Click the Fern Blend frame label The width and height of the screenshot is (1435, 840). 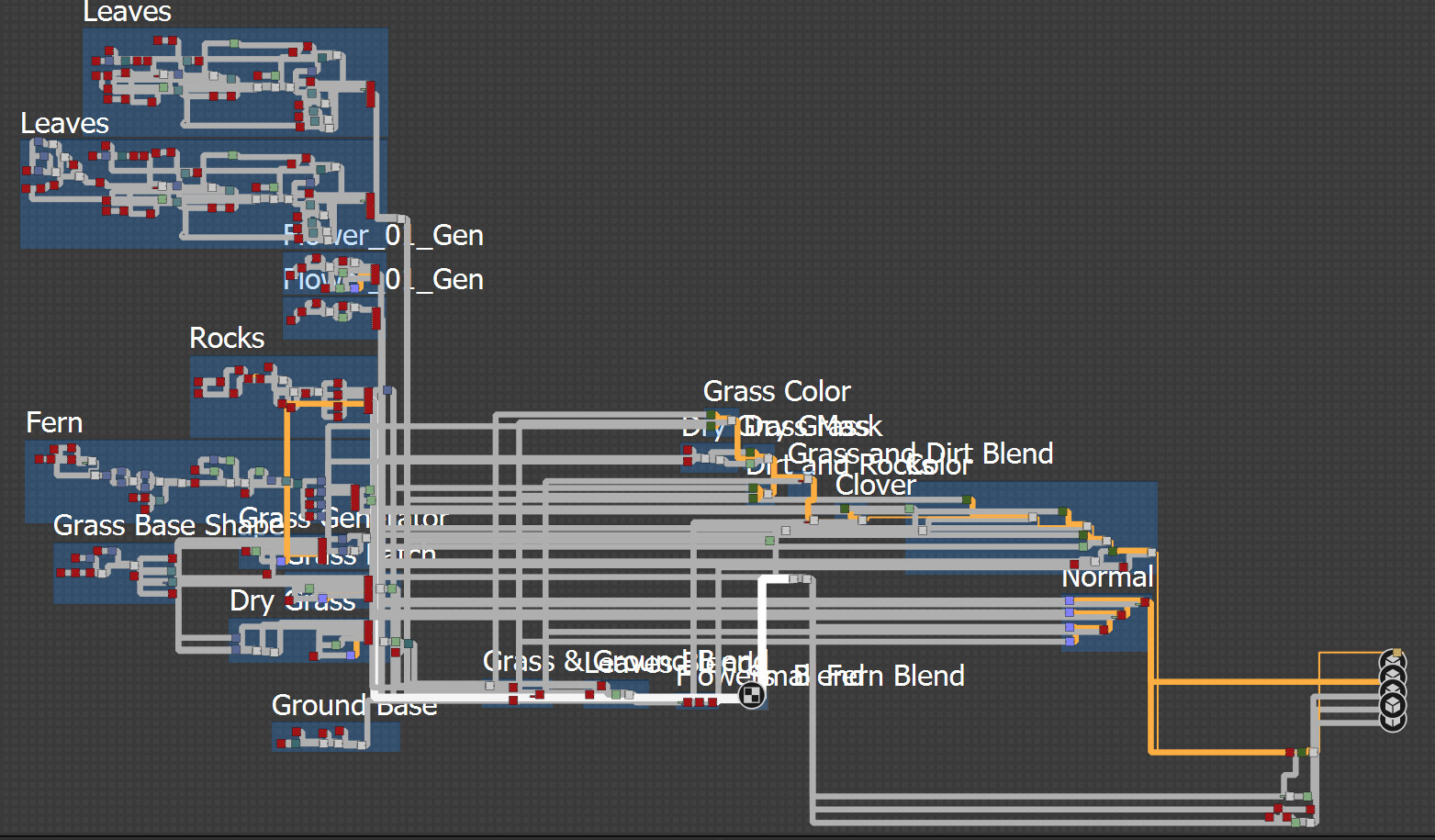pyautogui.click(x=896, y=677)
